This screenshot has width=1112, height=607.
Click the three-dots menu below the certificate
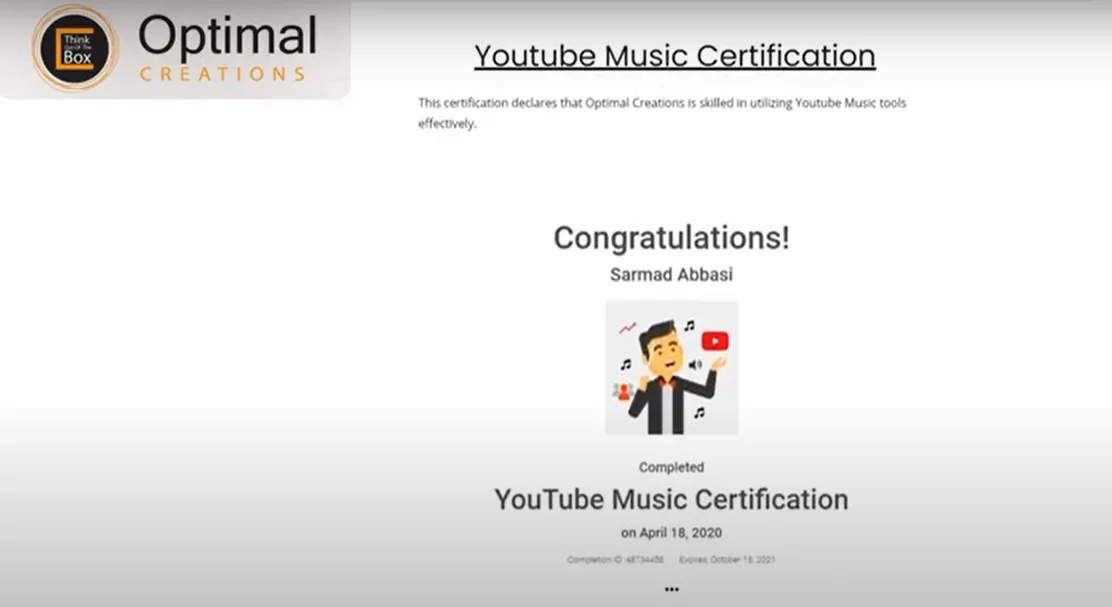point(672,589)
